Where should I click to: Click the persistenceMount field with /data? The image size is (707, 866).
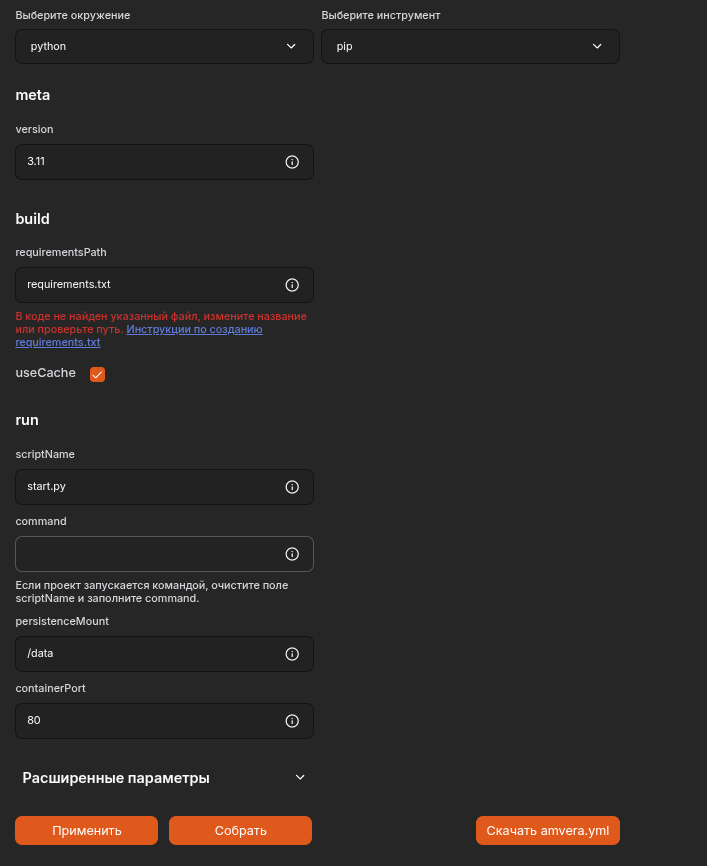click(165, 654)
